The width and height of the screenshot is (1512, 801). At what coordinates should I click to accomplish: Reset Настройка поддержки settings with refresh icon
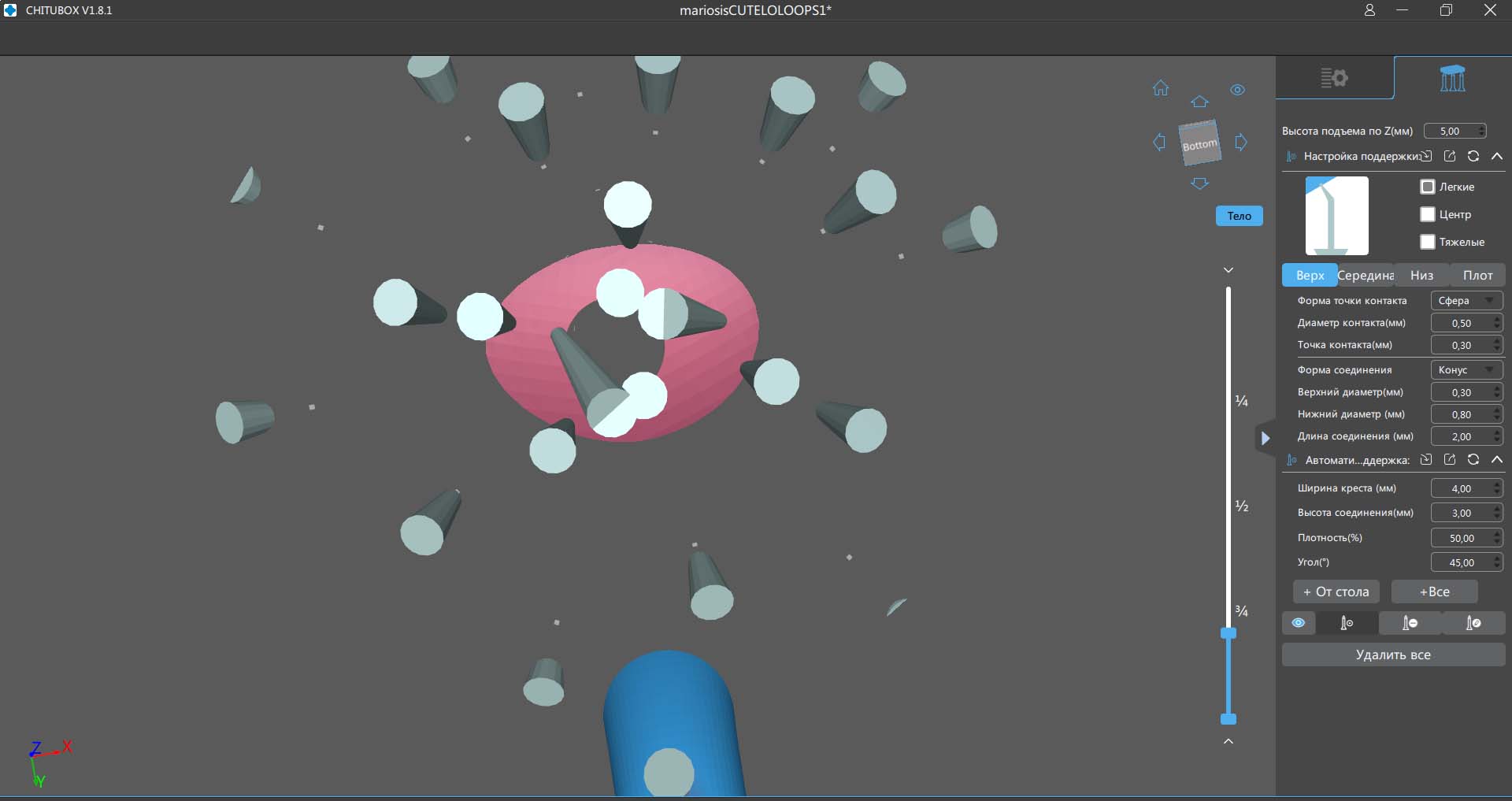pyautogui.click(x=1473, y=156)
